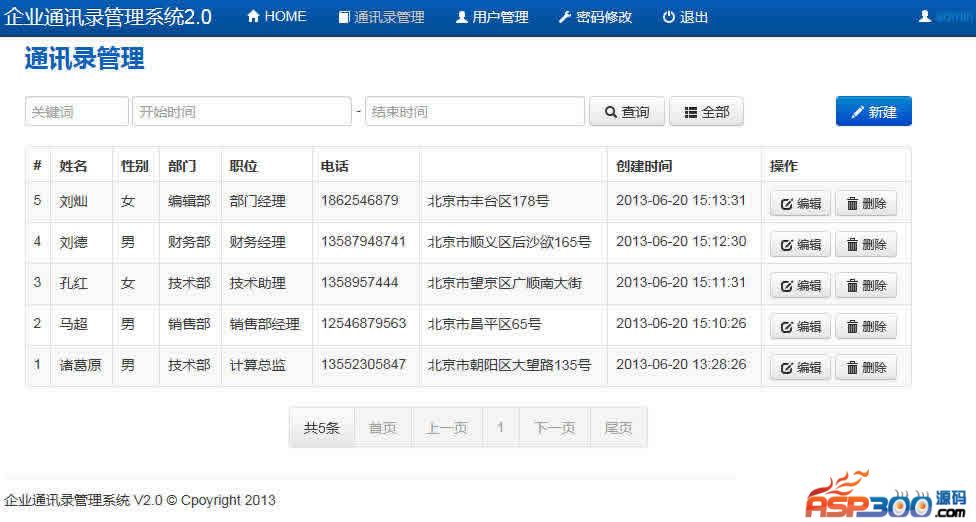Go to HOME in the navigation bar
Screen dimensions: 976x522
pyautogui.click(x=276, y=17)
